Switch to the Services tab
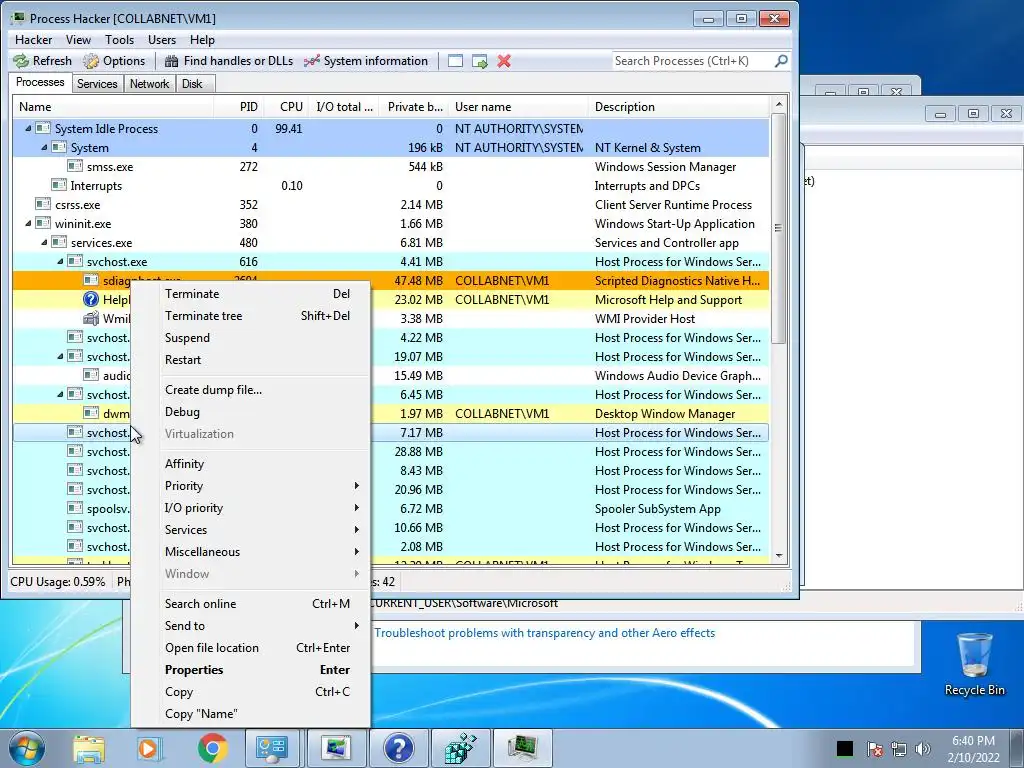 (x=97, y=84)
